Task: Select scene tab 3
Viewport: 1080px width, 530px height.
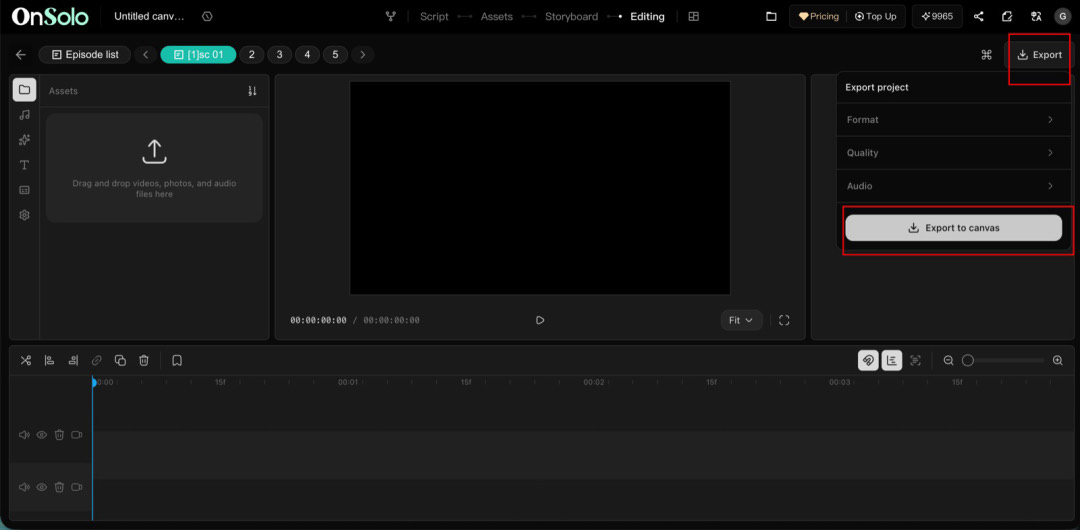Action: point(280,54)
